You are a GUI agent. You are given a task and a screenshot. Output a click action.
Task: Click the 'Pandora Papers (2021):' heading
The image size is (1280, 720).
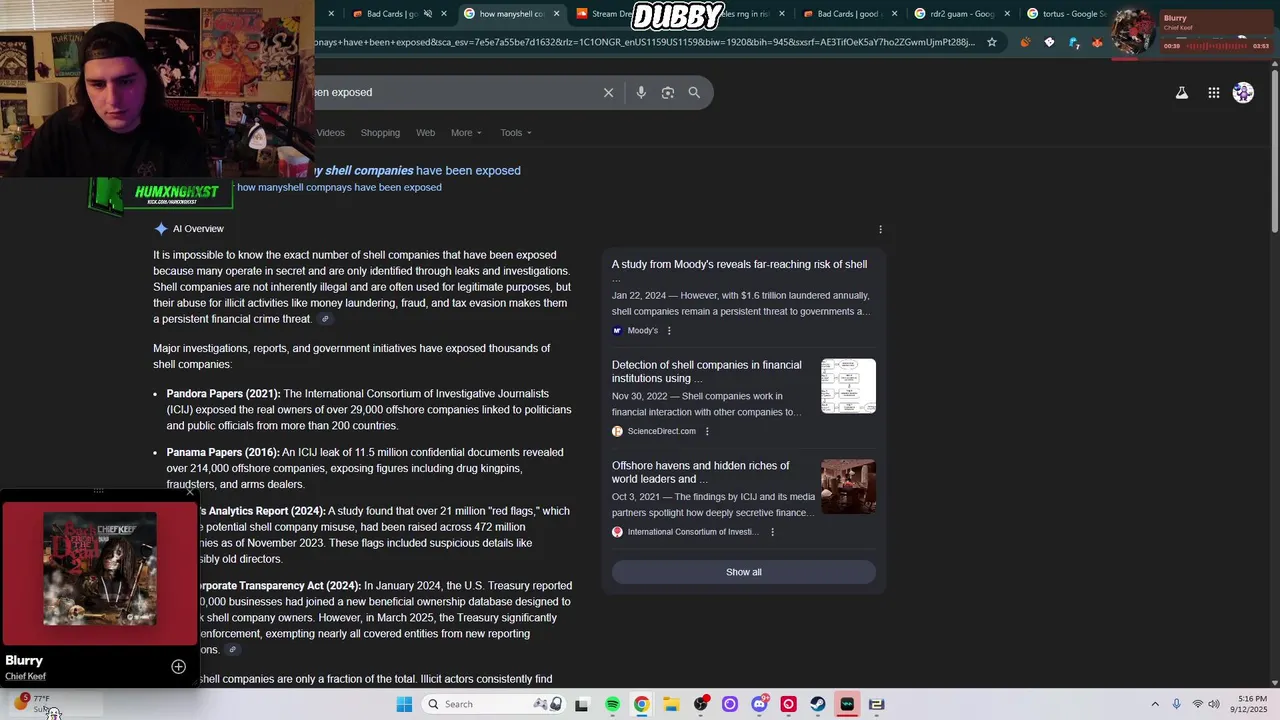pos(223,394)
